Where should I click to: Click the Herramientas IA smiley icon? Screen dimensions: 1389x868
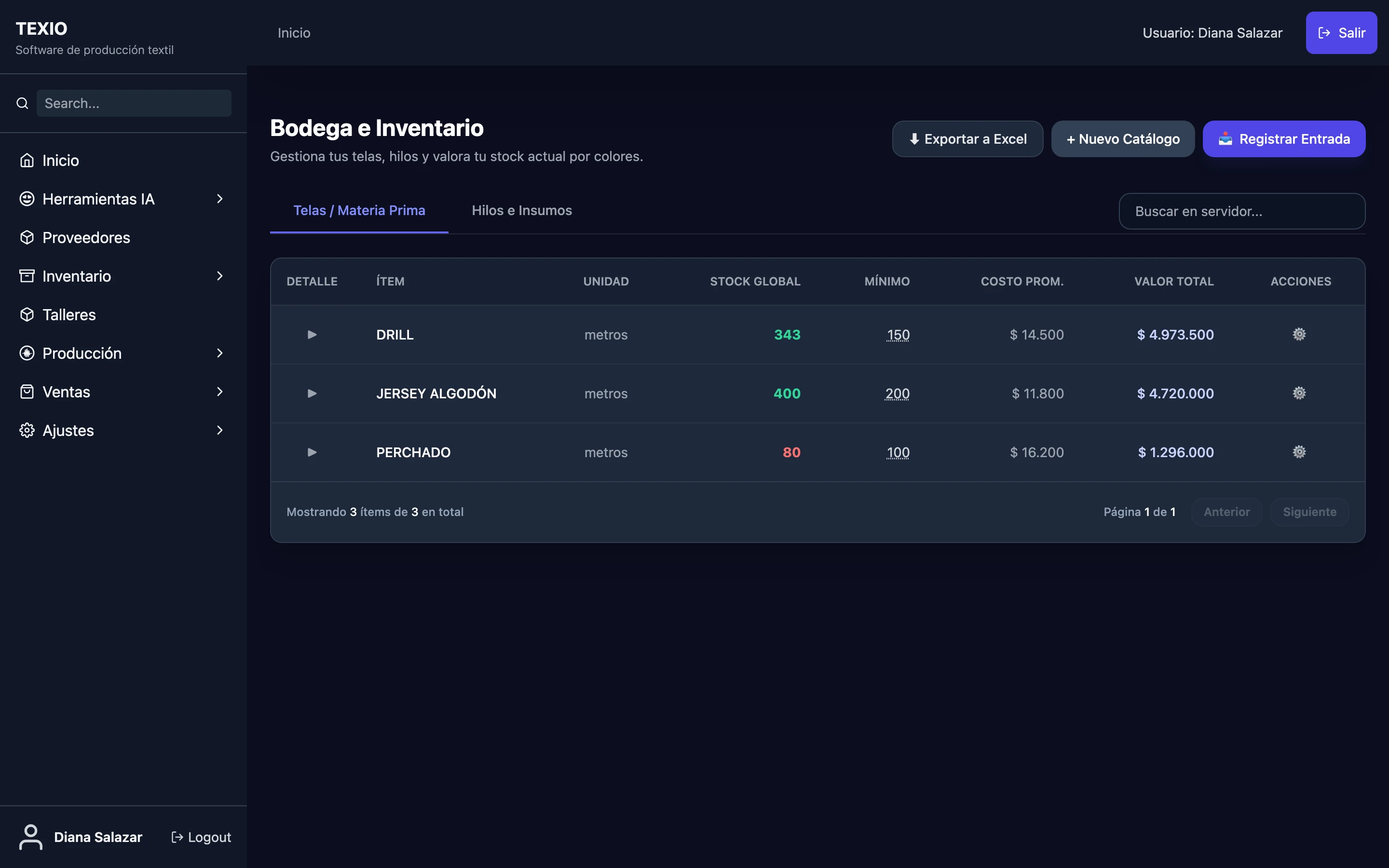click(27, 199)
